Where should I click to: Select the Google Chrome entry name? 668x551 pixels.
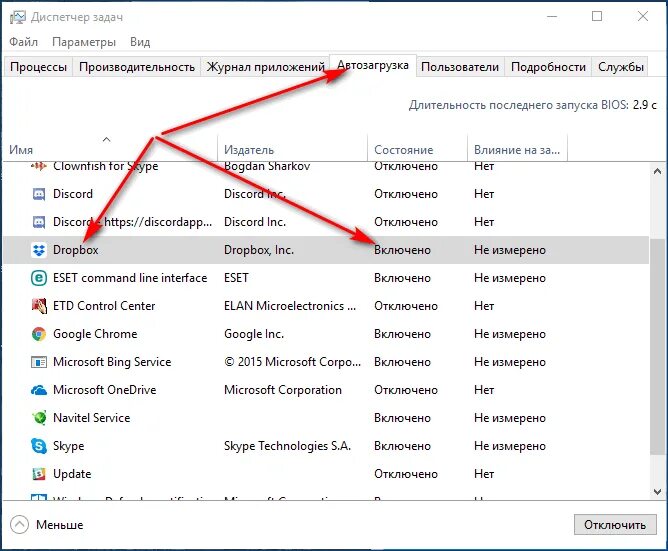[x=95, y=334]
